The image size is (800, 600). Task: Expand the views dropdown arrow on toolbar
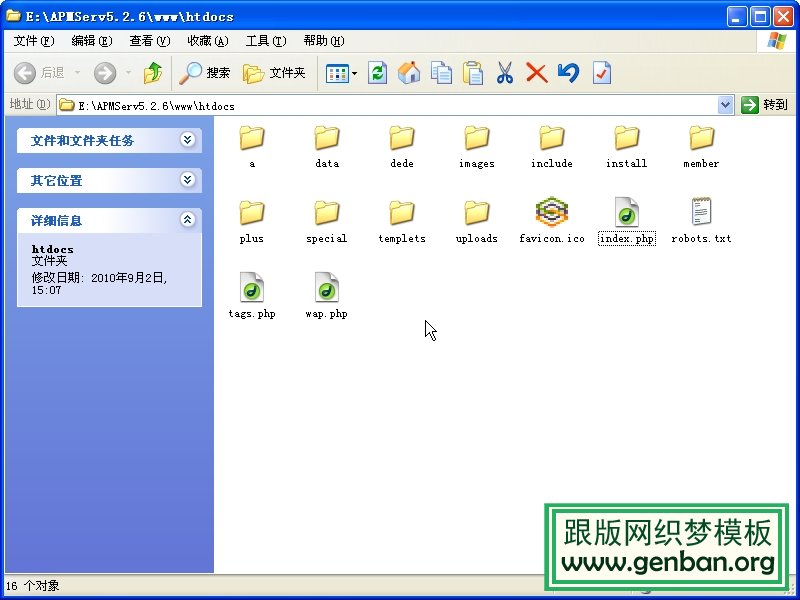352,72
